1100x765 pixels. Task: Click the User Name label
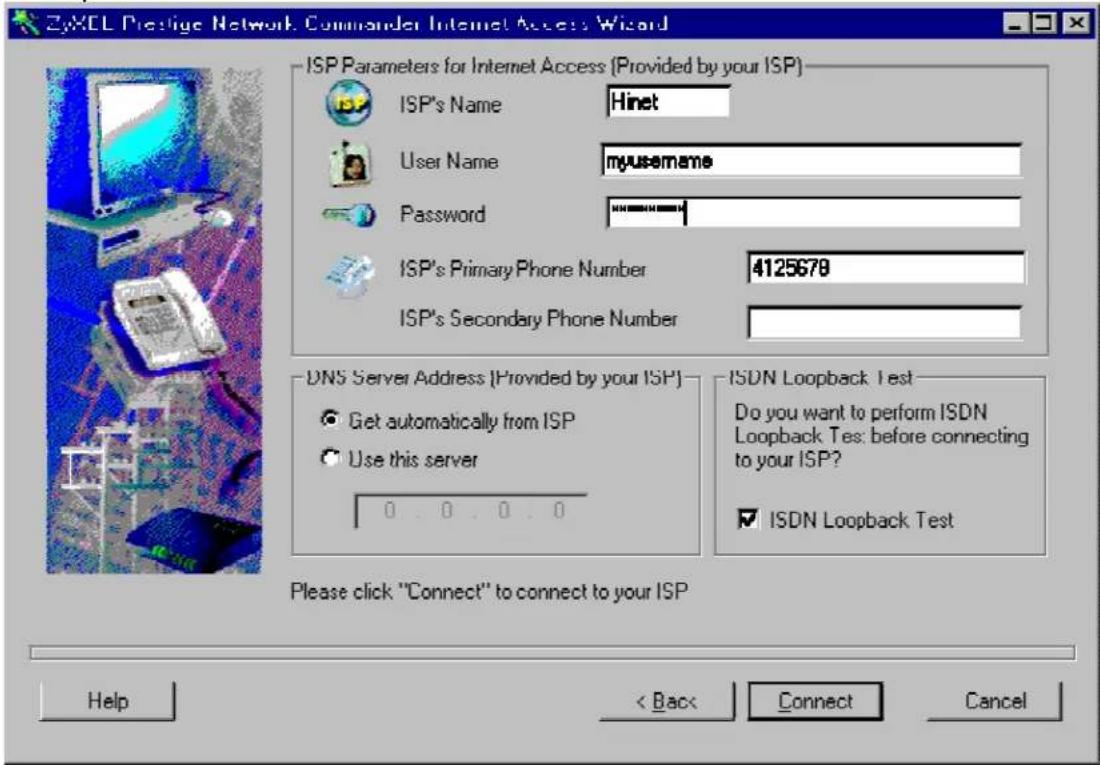click(449, 161)
